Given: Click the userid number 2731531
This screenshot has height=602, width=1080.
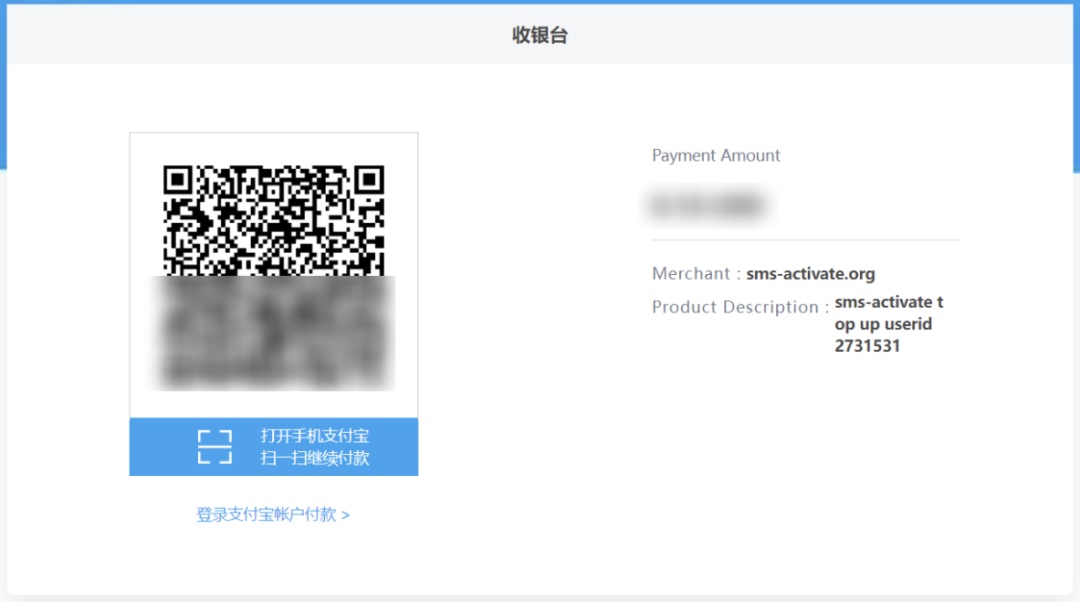Looking at the screenshot, I should tap(867, 346).
